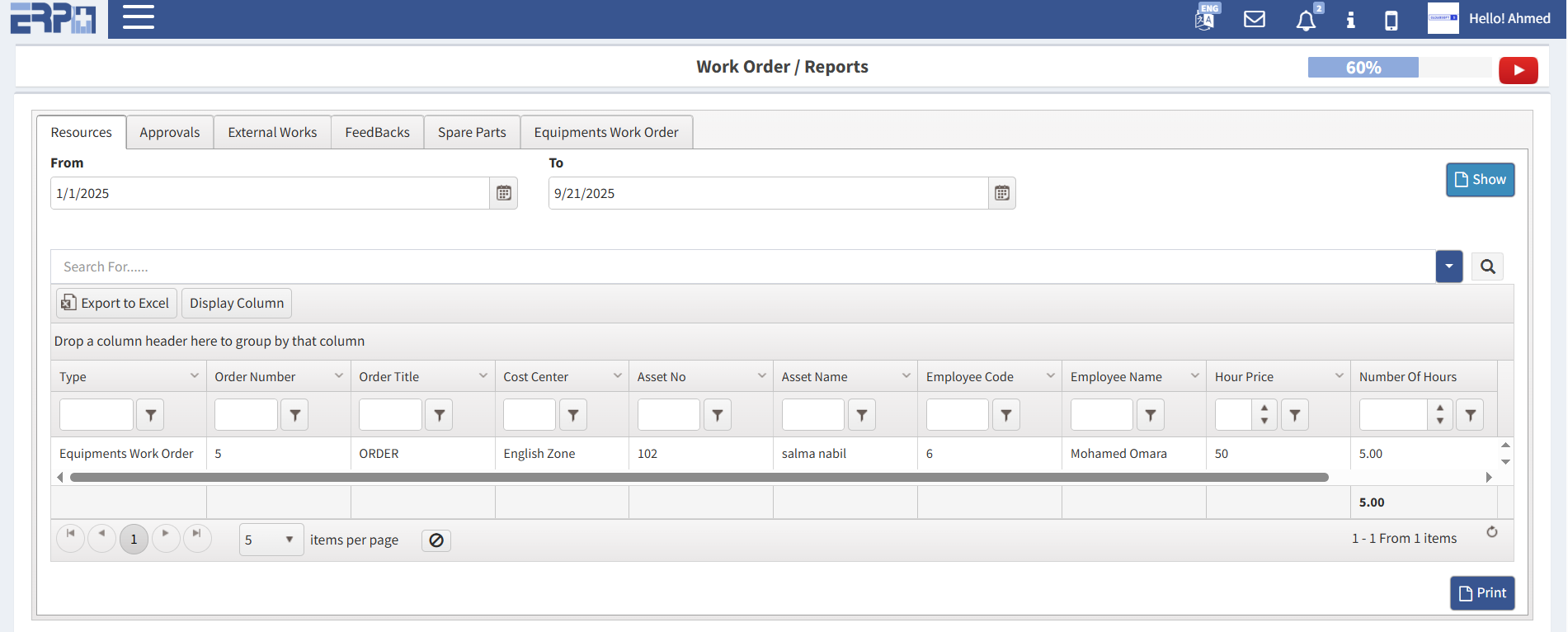The height and width of the screenshot is (632, 1568).
Task: Switch to the Approvals tab
Action: pyautogui.click(x=170, y=132)
